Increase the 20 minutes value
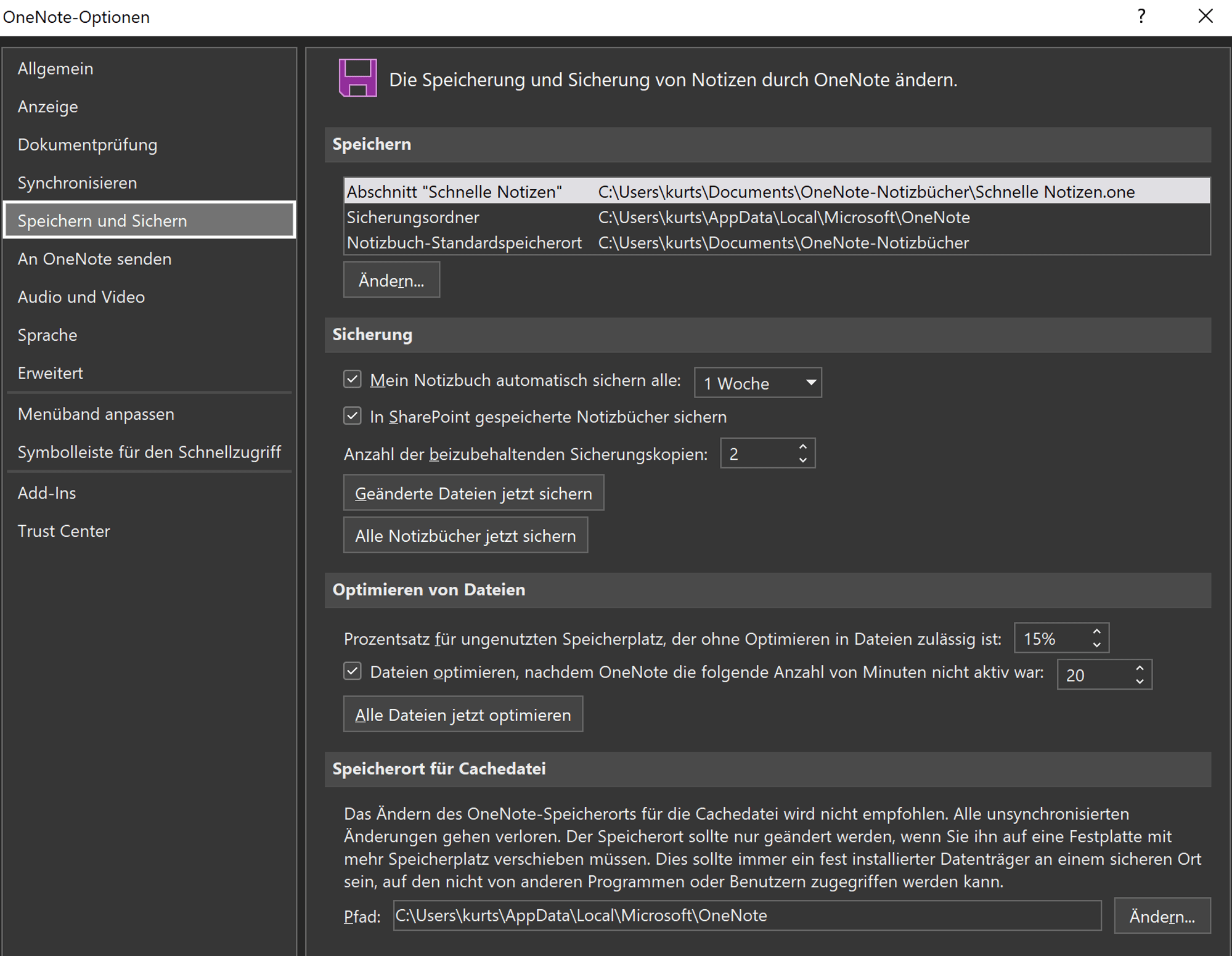The height and width of the screenshot is (956, 1232). (x=1140, y=668)
